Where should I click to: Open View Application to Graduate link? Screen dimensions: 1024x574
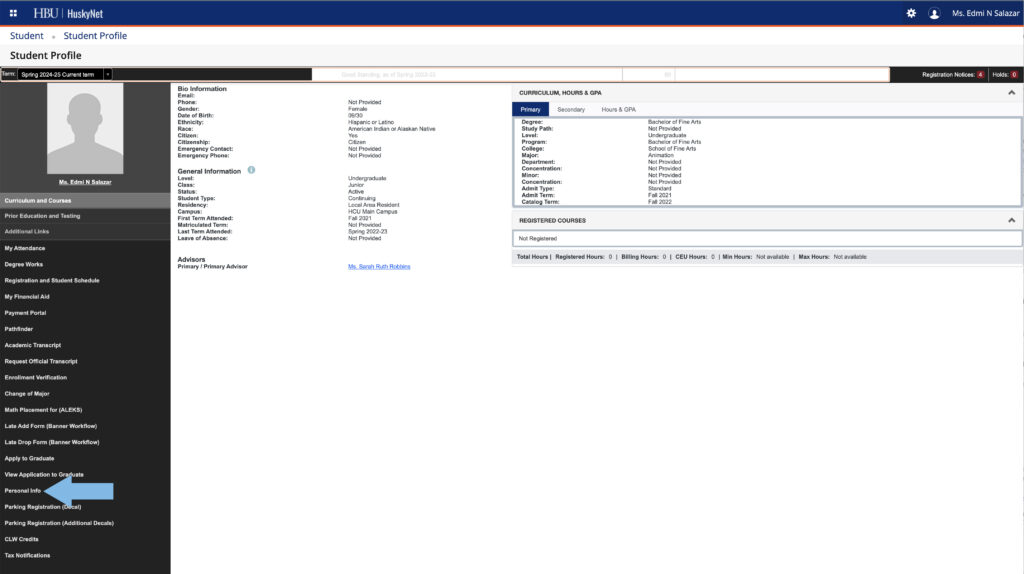[44, 475]
